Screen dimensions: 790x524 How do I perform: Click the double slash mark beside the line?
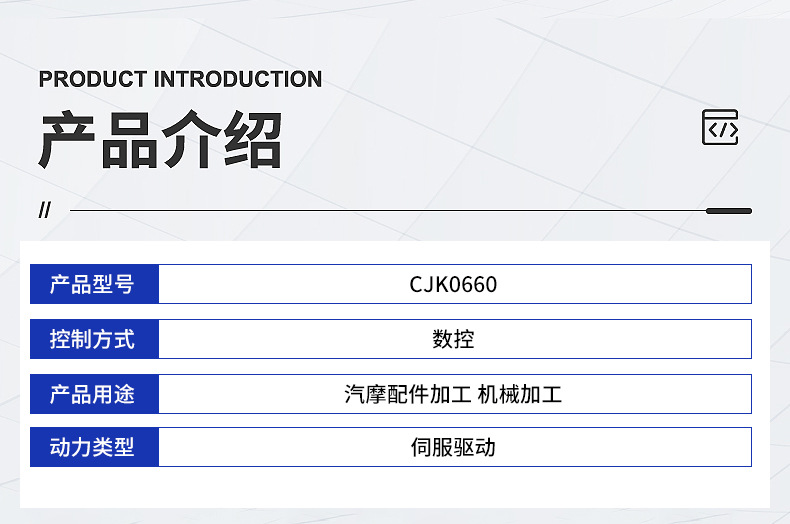(x=44, y=211)
